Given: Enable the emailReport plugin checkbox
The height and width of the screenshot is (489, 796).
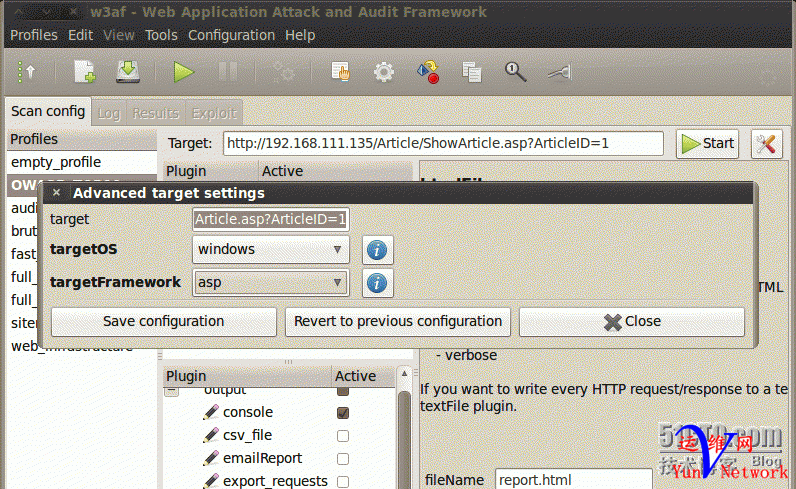Looking at the screenshot, I should click(343, 459).
